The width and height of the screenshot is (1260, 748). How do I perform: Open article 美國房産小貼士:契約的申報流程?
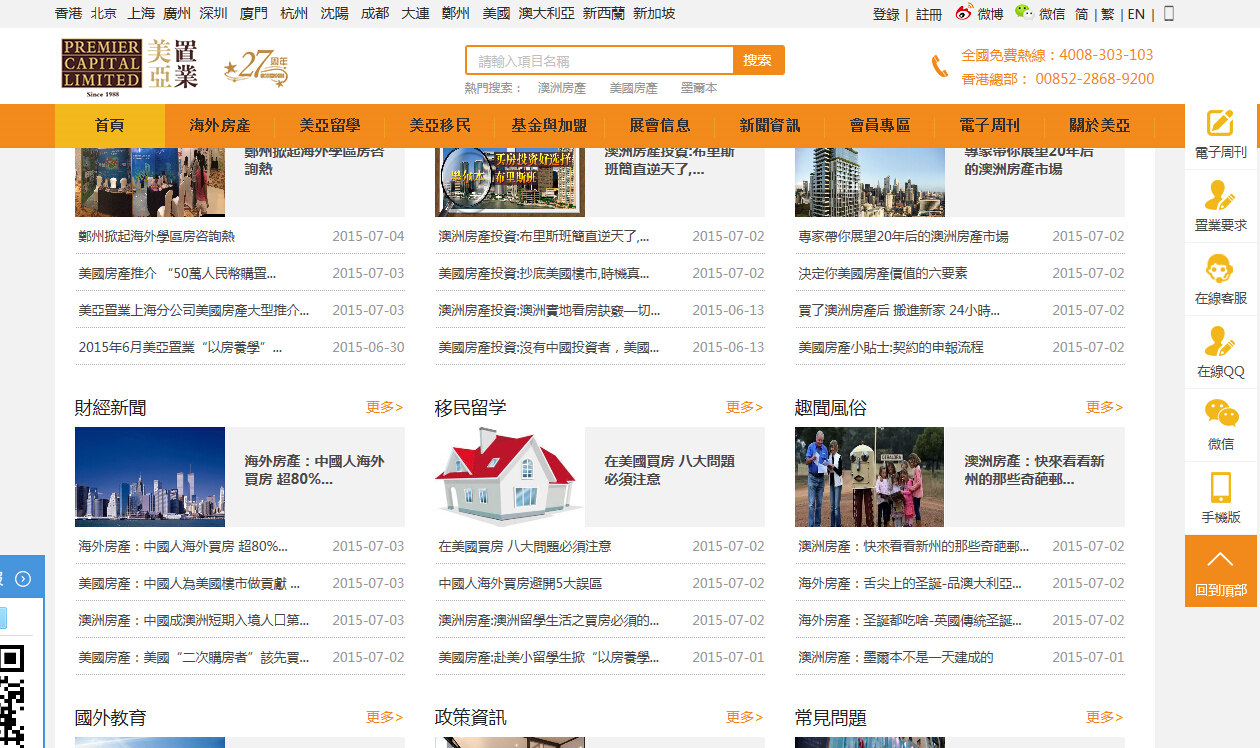891,347
